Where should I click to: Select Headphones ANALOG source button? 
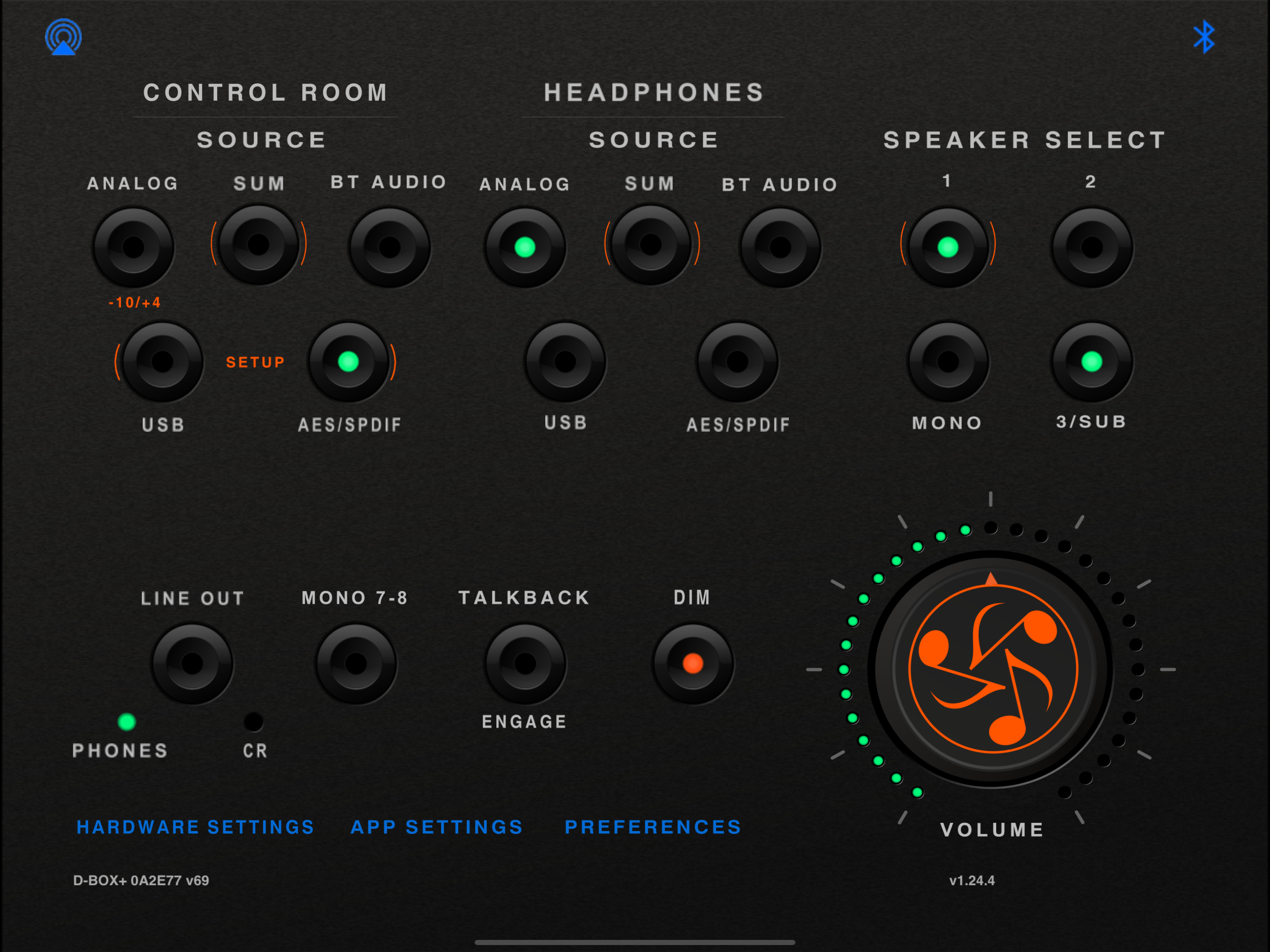[525, 247]
